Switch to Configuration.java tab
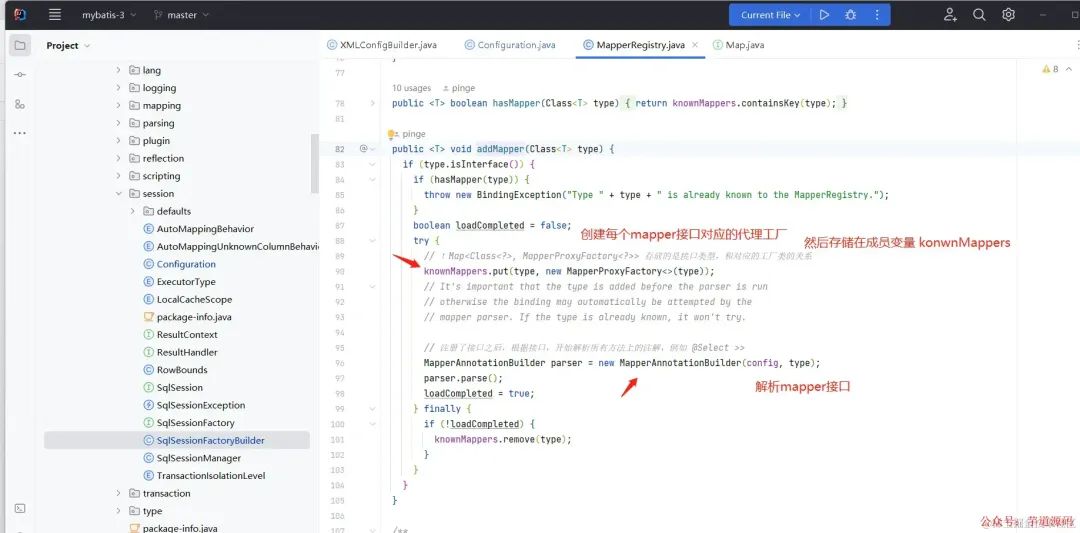This screenshot has height=533, width=1080. click(510, 45)
